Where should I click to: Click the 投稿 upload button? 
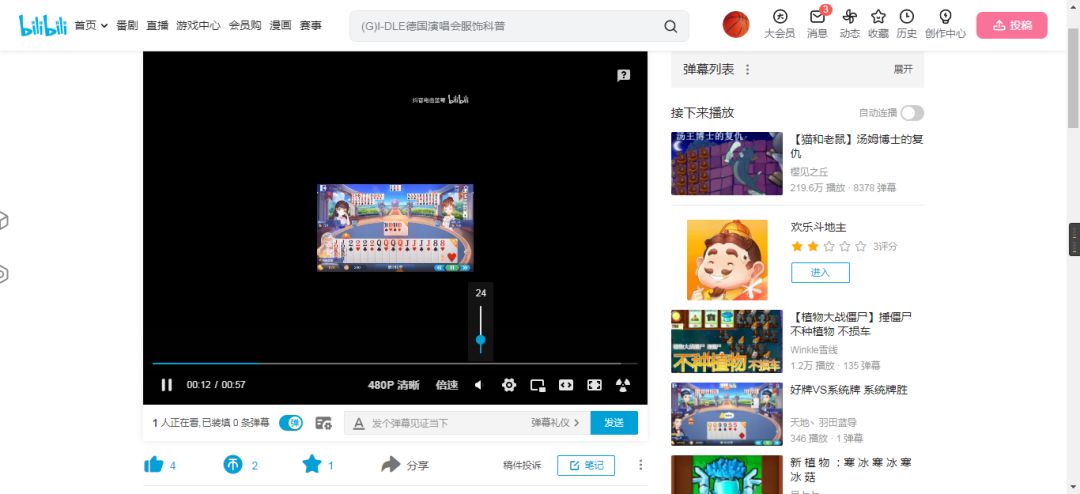pos(1012,25)
